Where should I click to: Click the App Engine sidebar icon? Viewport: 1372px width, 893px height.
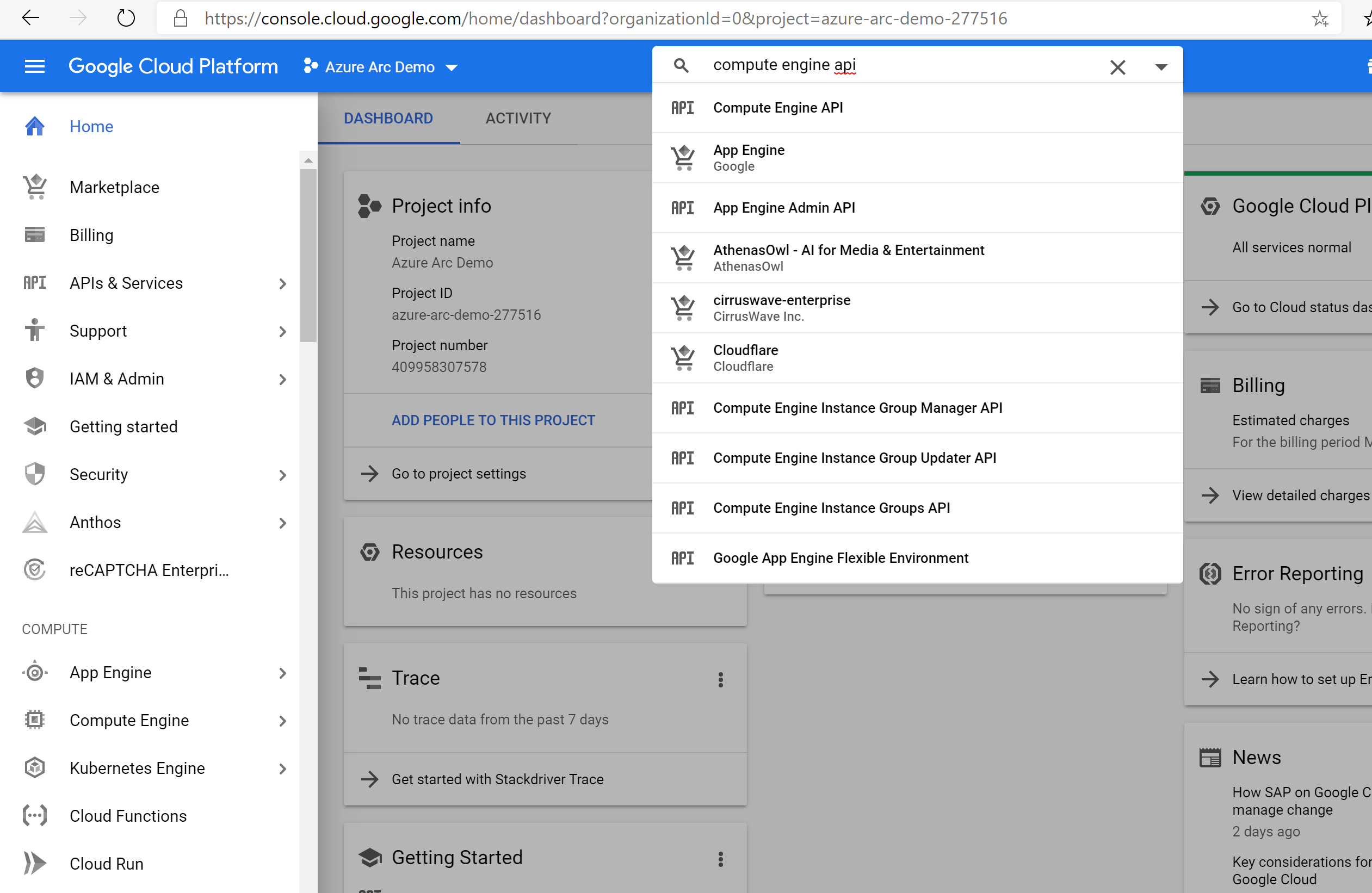[35, 672]
